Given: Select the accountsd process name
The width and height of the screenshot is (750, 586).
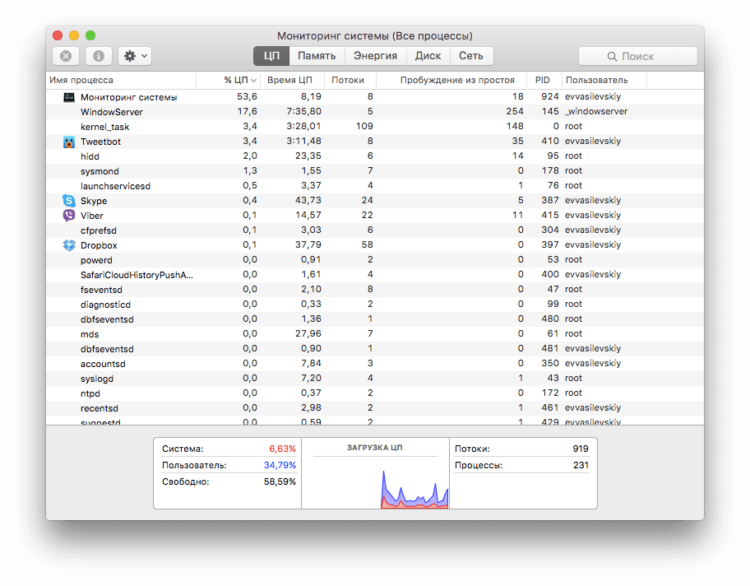Looking at the screenshot, I should 103,364.
